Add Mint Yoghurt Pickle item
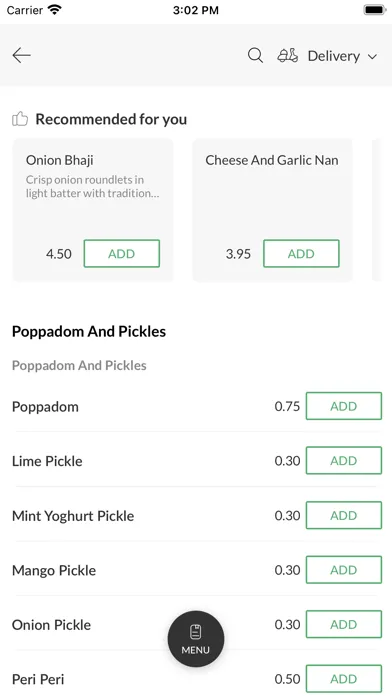Viewport: 392px width, 696px height. click(x=344, y=515)
